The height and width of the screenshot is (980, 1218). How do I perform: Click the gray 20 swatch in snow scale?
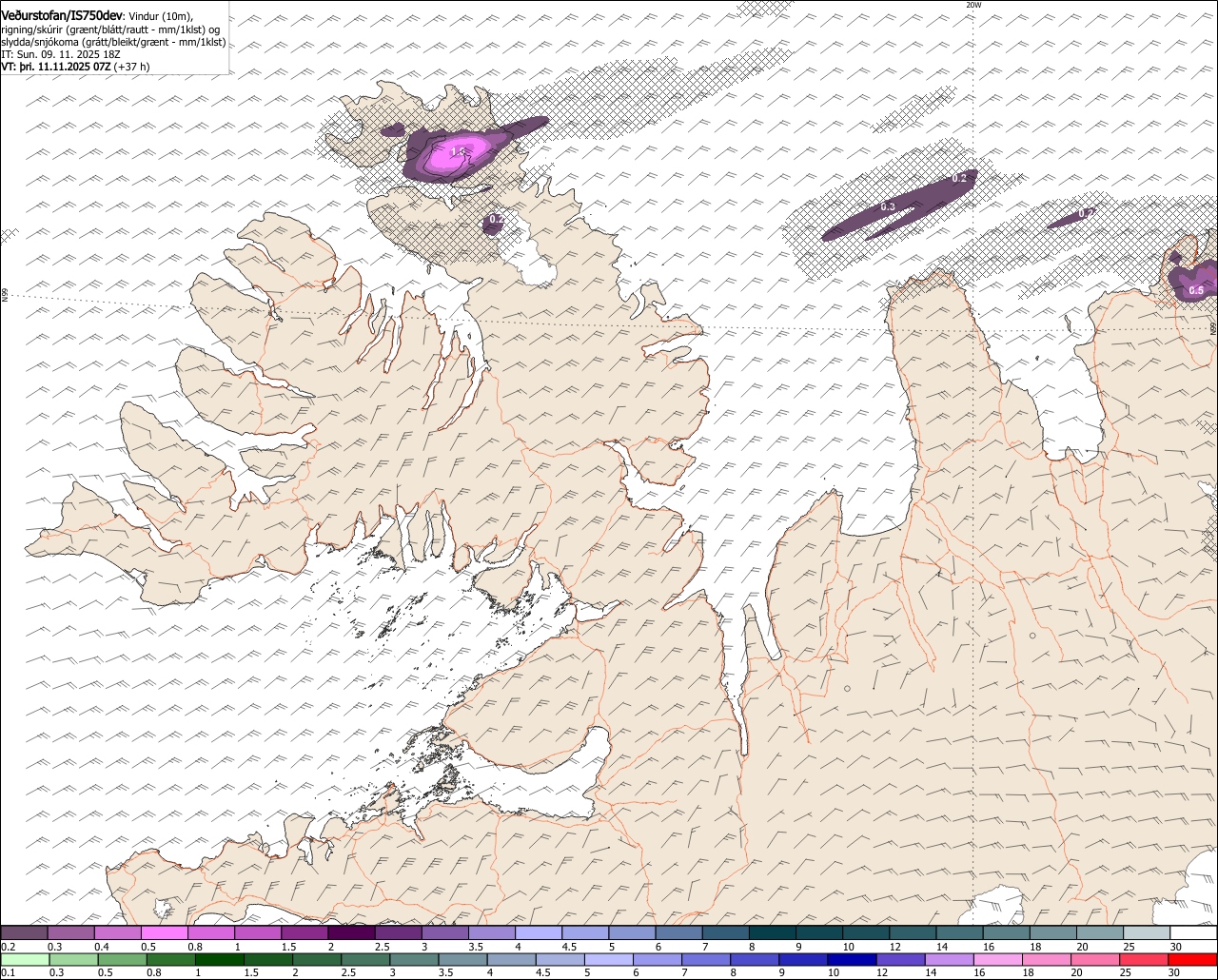(1100, 932)
